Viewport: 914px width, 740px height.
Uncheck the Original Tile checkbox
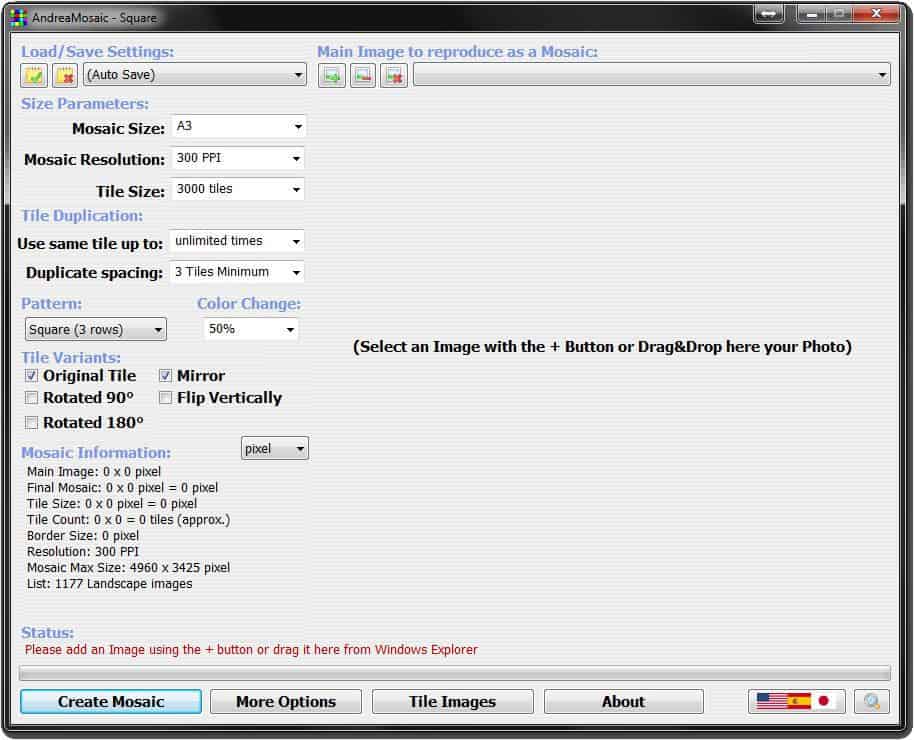pyautogui.click(x=31, y=376)
